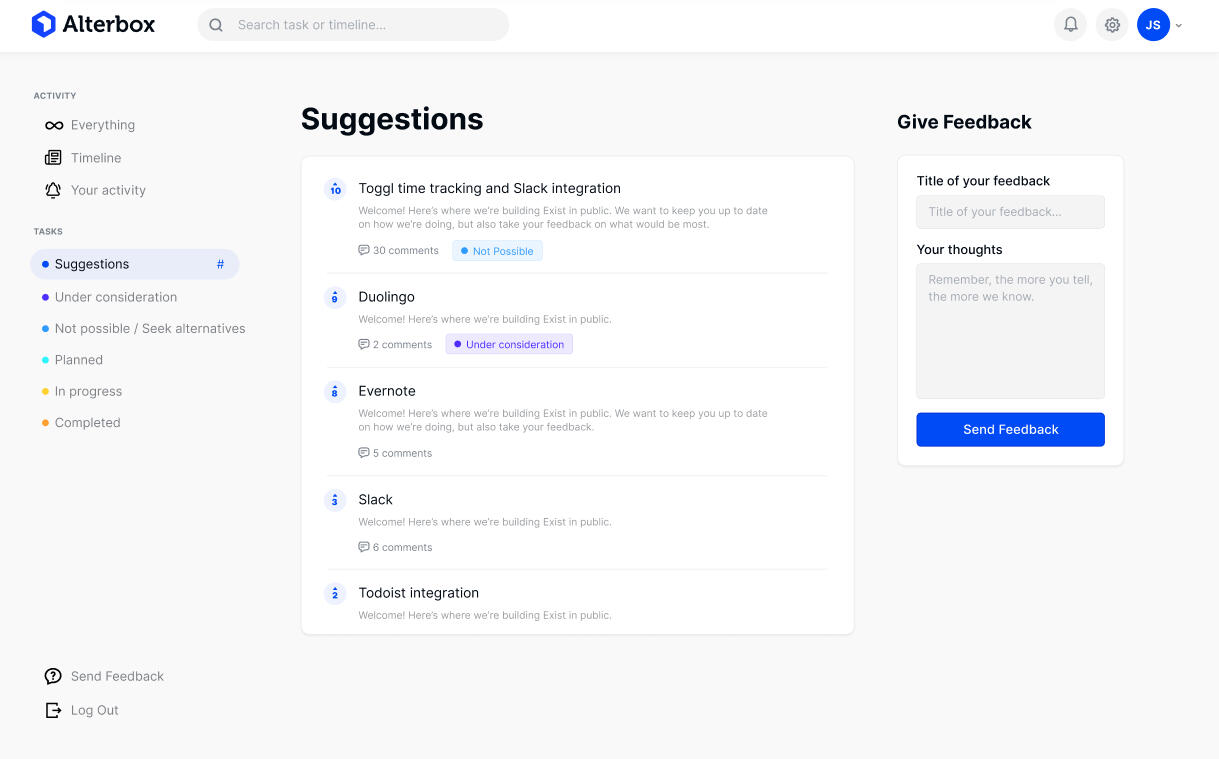The height and width of the screenshot is (759, 1219).
Task: Click the Title of your feedback field
Action: [x=1010, y=211]
